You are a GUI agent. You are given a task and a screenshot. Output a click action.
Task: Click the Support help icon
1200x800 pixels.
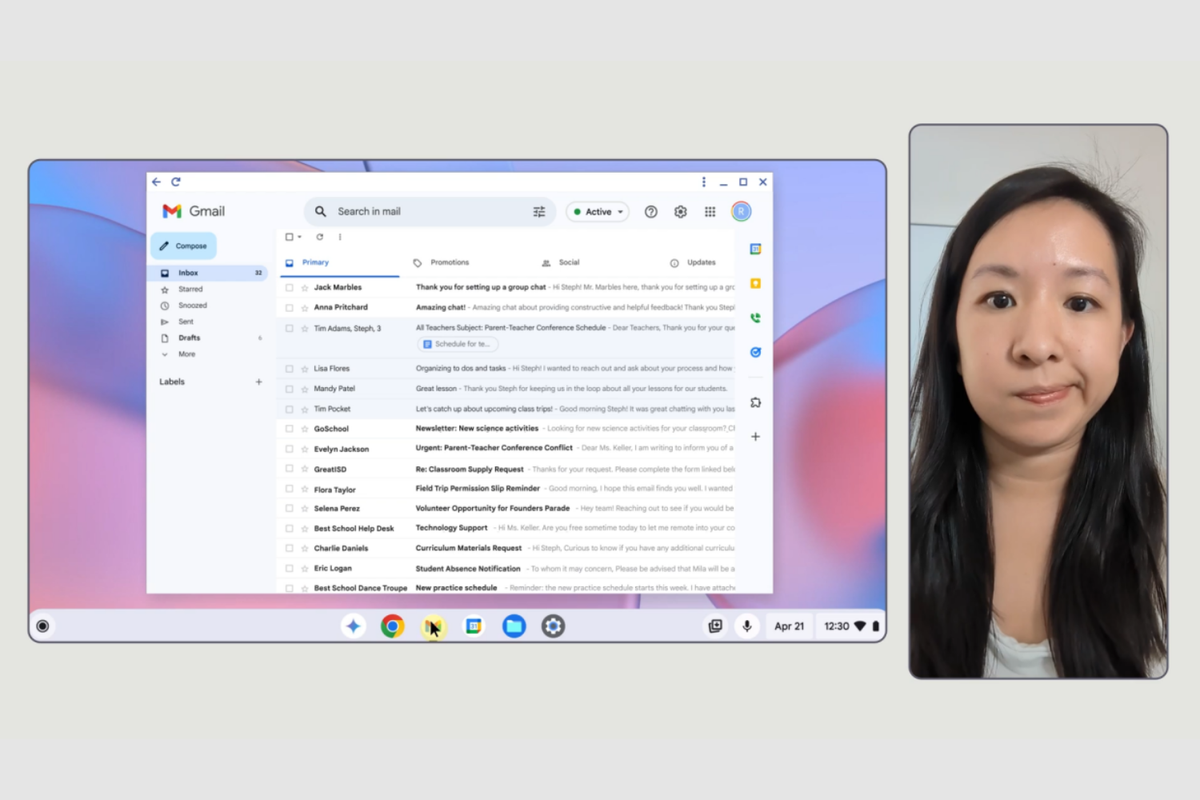coord(651,212)
